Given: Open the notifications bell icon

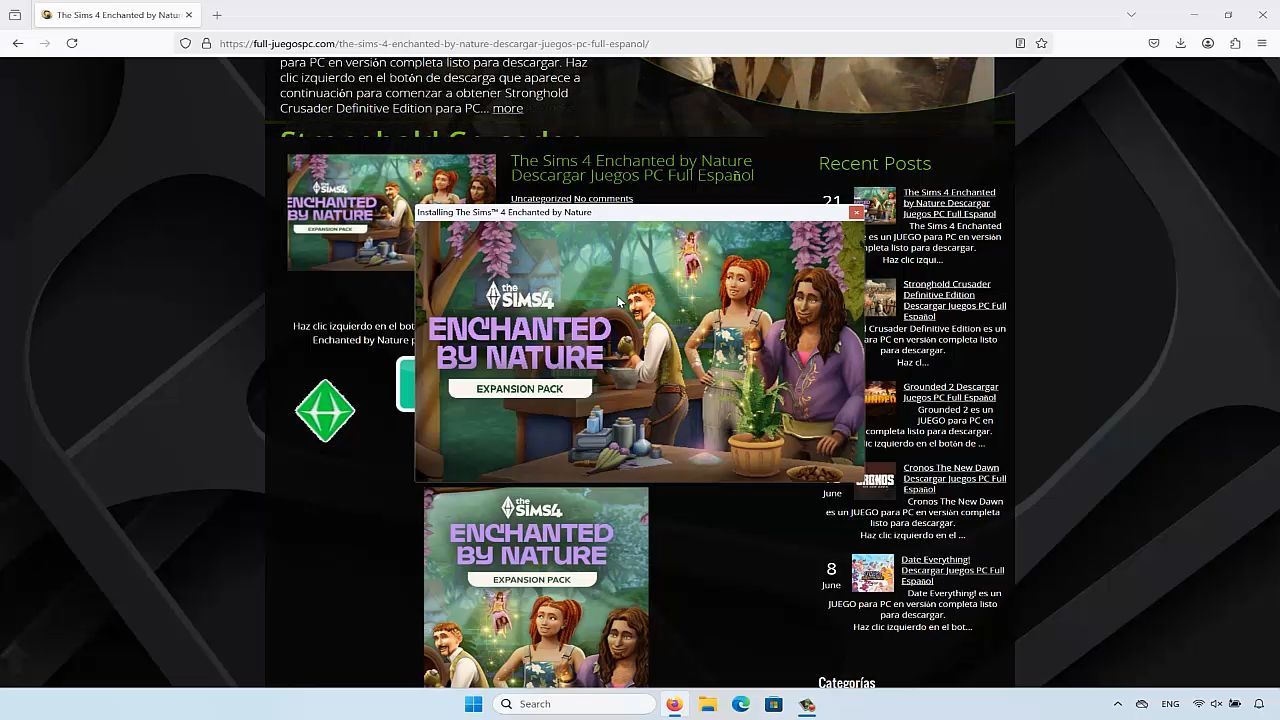Looking at the screenshot, I should tap(1259, 704).
